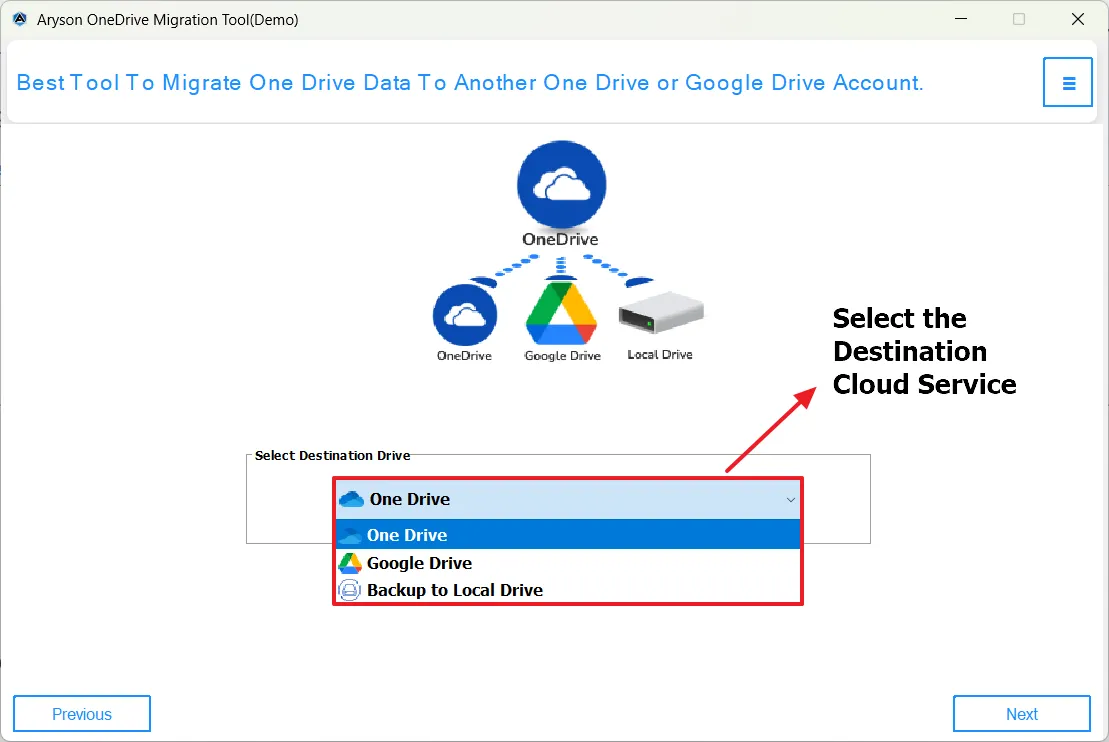Click the Select the Destination Cloud Service annotation
Viewport: 1109px width, 742px height.
coord(923,351)
